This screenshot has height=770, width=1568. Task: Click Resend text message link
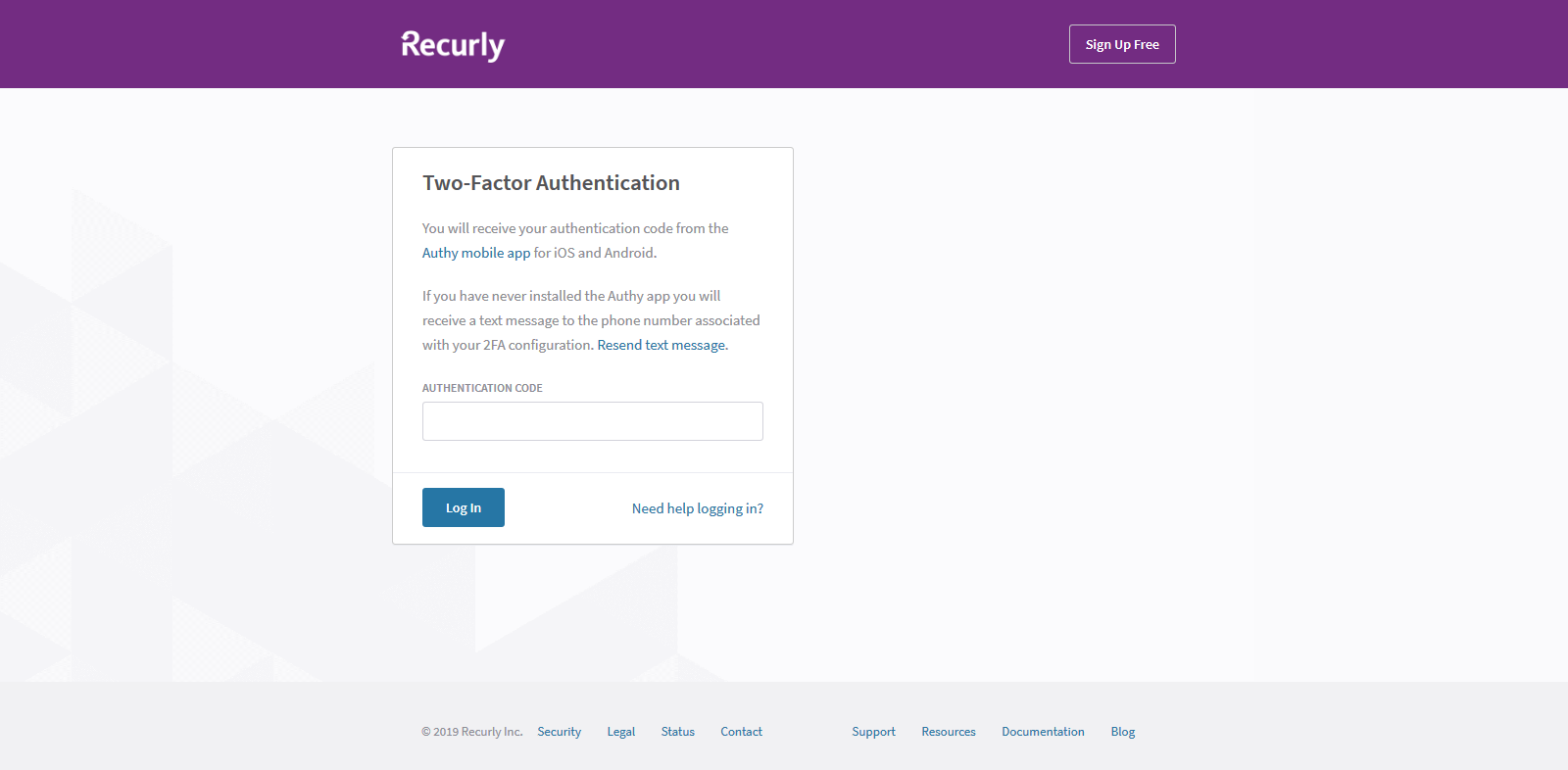(x=662, y=345)
